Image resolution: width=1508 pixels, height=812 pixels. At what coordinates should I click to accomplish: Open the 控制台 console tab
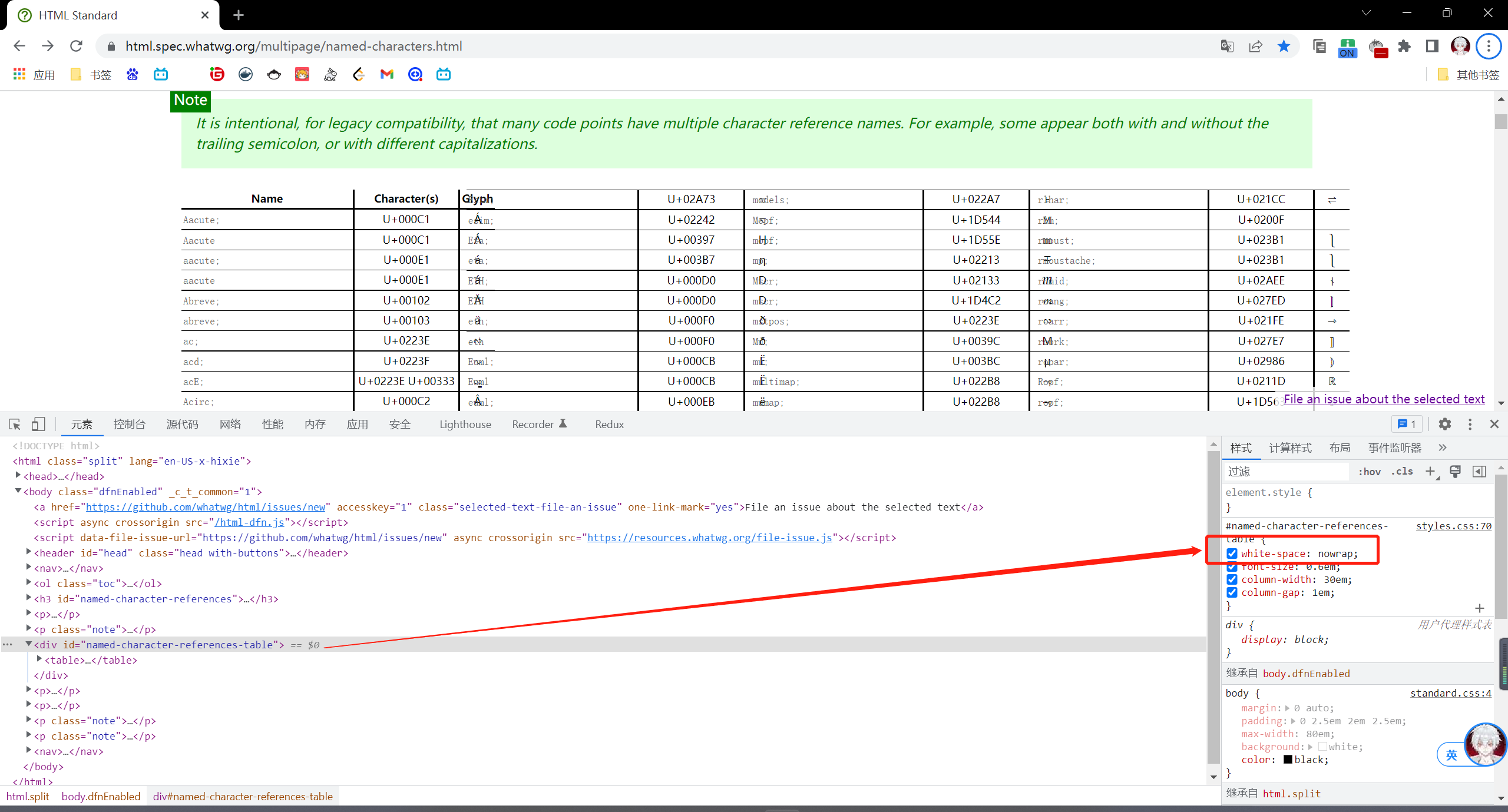pyautogui.click(x=129, y=424)
